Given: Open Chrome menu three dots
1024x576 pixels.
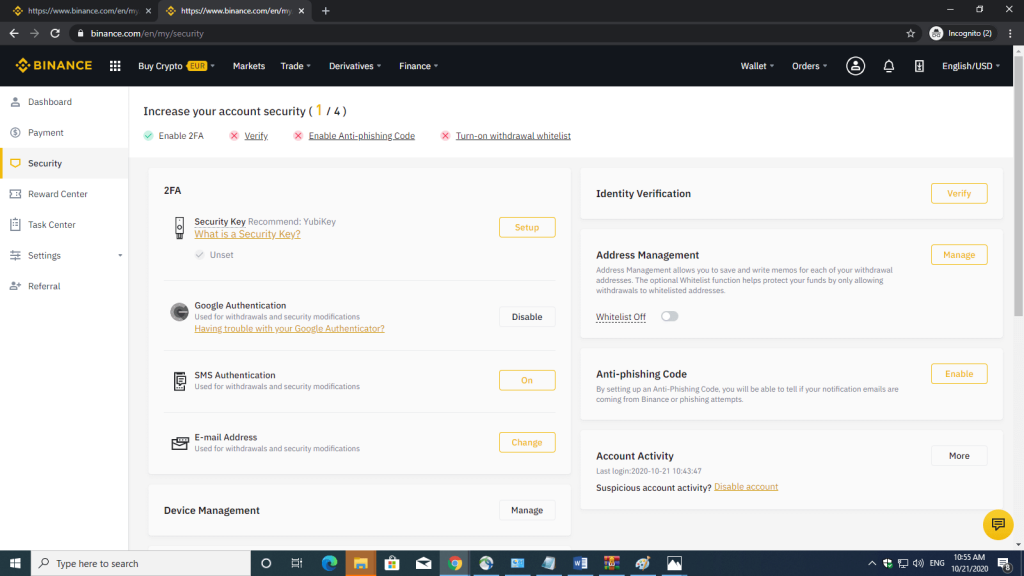Looking at the screenshot, I should click(x=1010, y=33).
